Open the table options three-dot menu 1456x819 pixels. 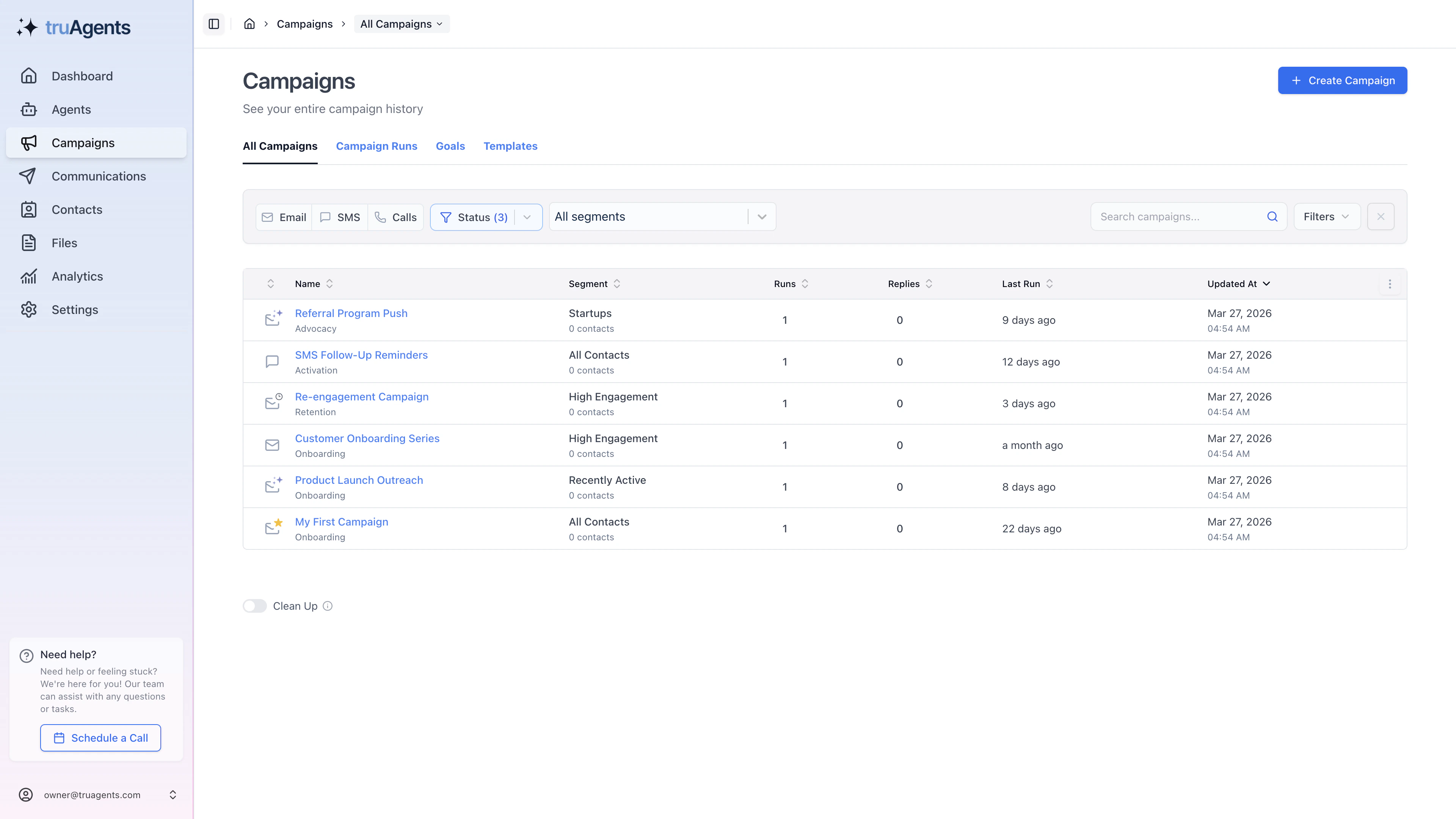[1390, 284]
